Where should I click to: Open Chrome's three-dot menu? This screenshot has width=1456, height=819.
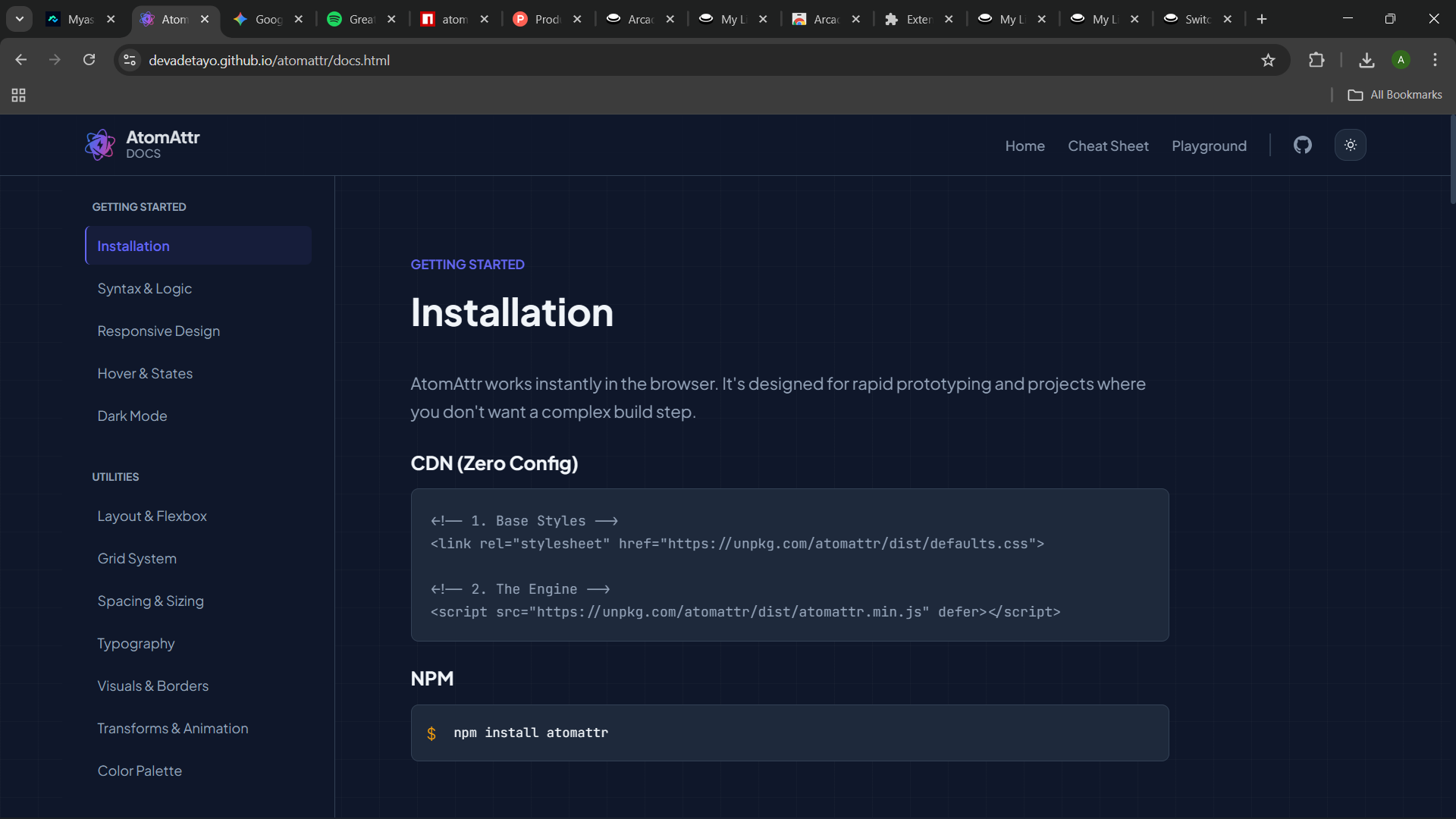click(1435, 60)
